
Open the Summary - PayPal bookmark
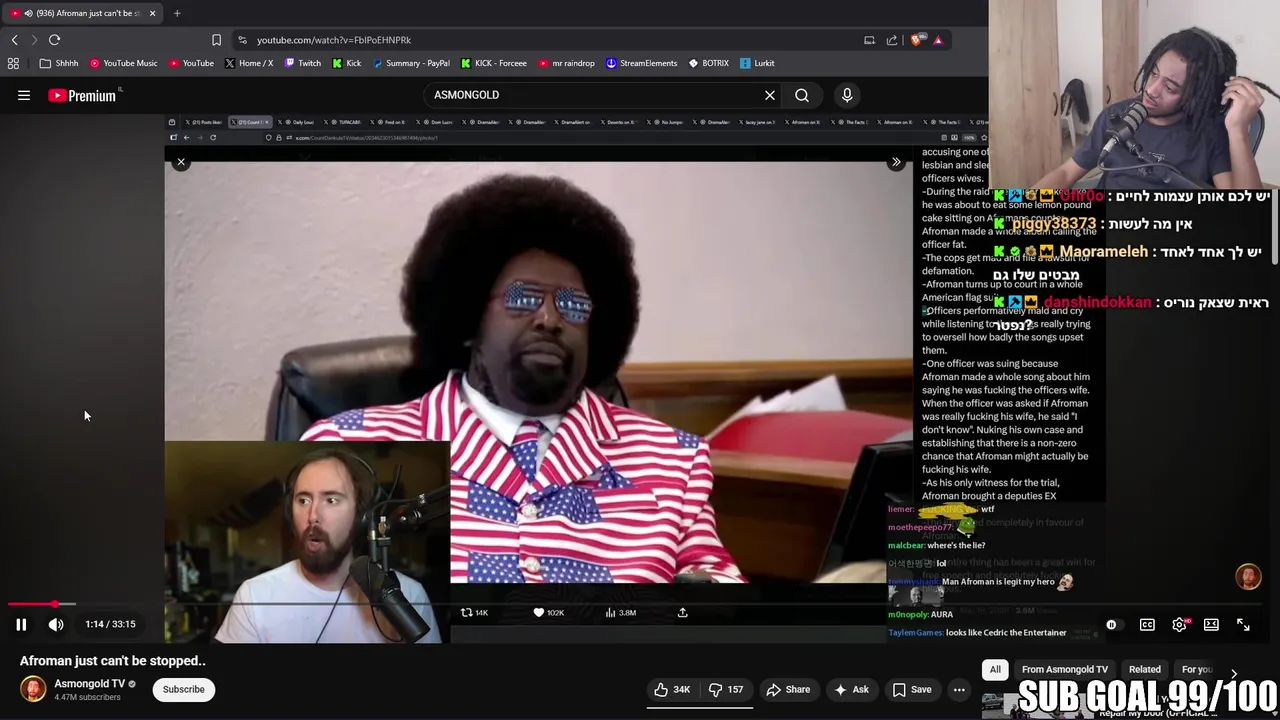click(x=411, y=63)
